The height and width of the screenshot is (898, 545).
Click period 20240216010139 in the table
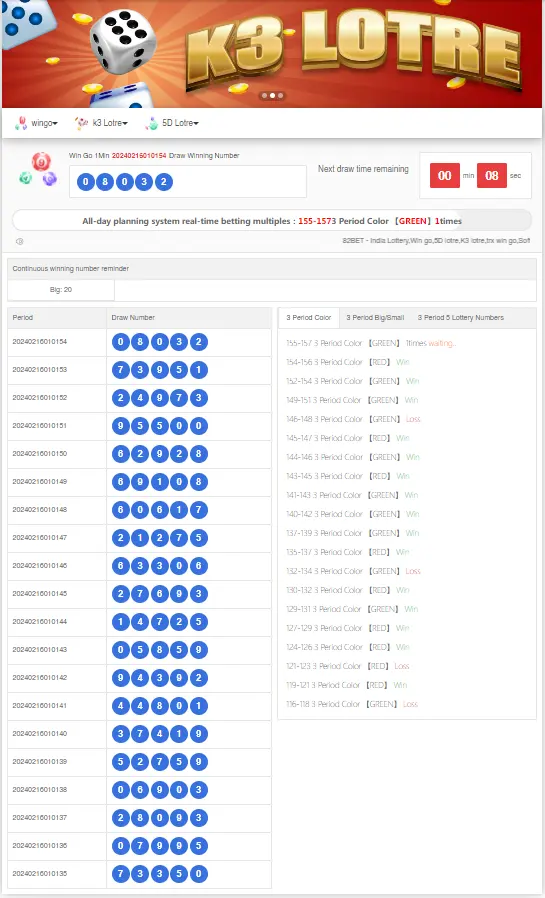pos(40,762)
